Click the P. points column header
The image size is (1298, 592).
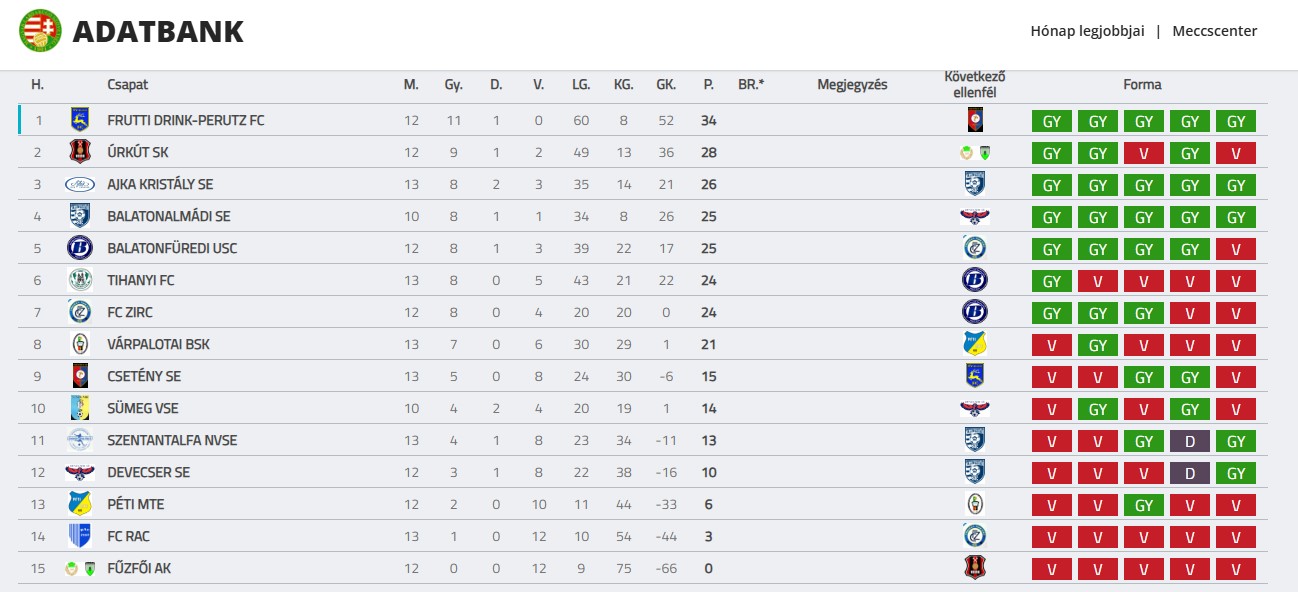(708, 85)
